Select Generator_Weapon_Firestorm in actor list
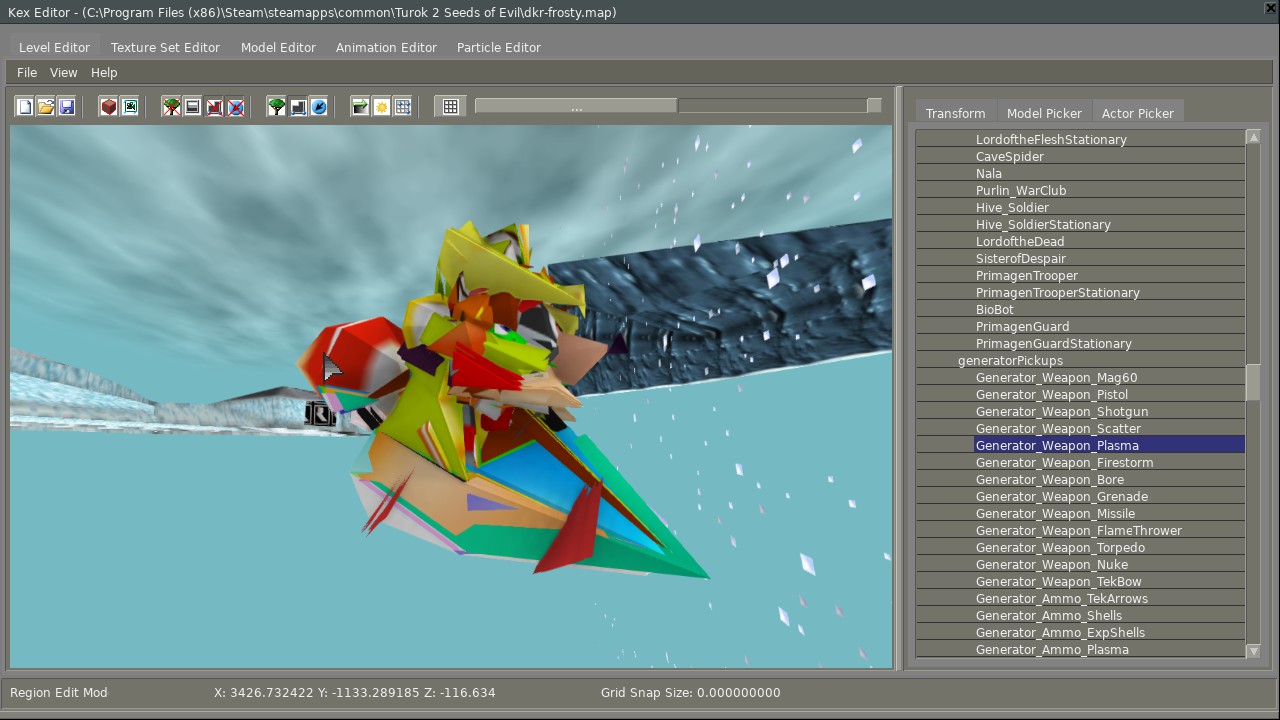This screenshot has height=720, width=1280. (1064, 463)
